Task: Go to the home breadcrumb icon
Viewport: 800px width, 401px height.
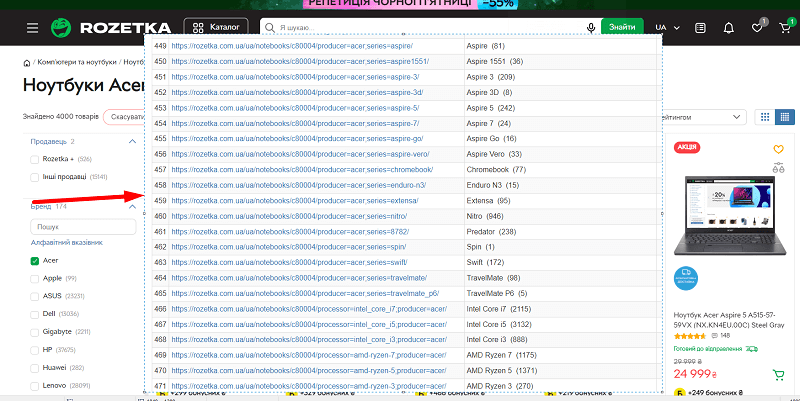Action: point(27,63)
